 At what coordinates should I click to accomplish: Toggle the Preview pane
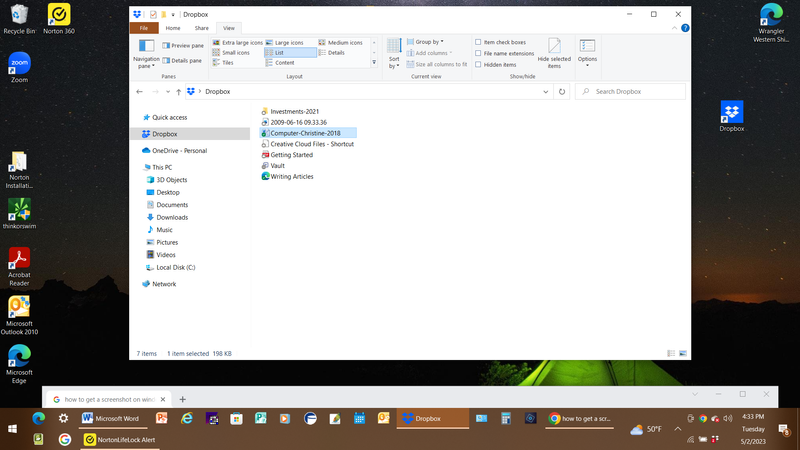183,45
